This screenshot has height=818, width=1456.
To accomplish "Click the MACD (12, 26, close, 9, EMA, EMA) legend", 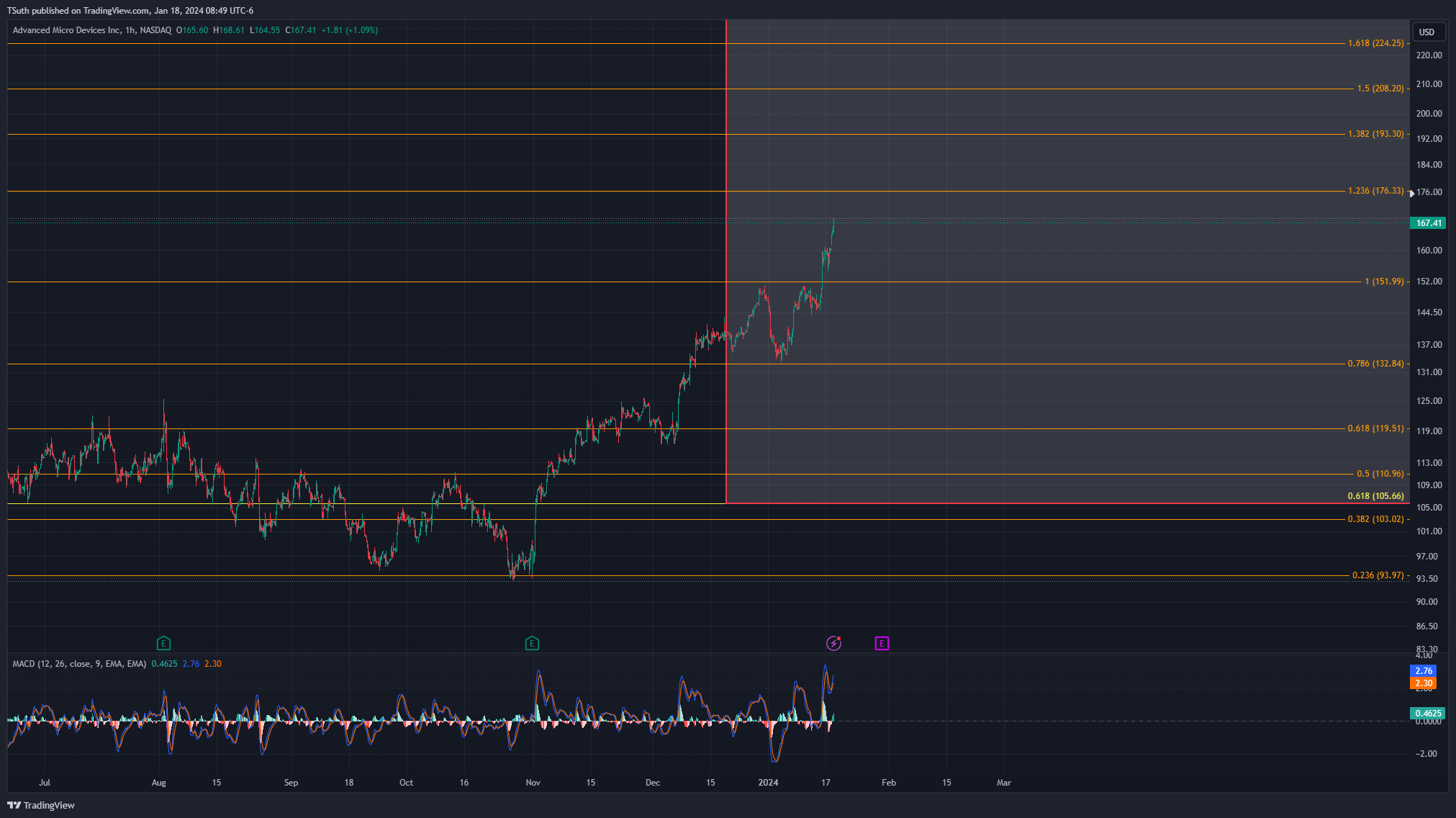I will 79,664.
